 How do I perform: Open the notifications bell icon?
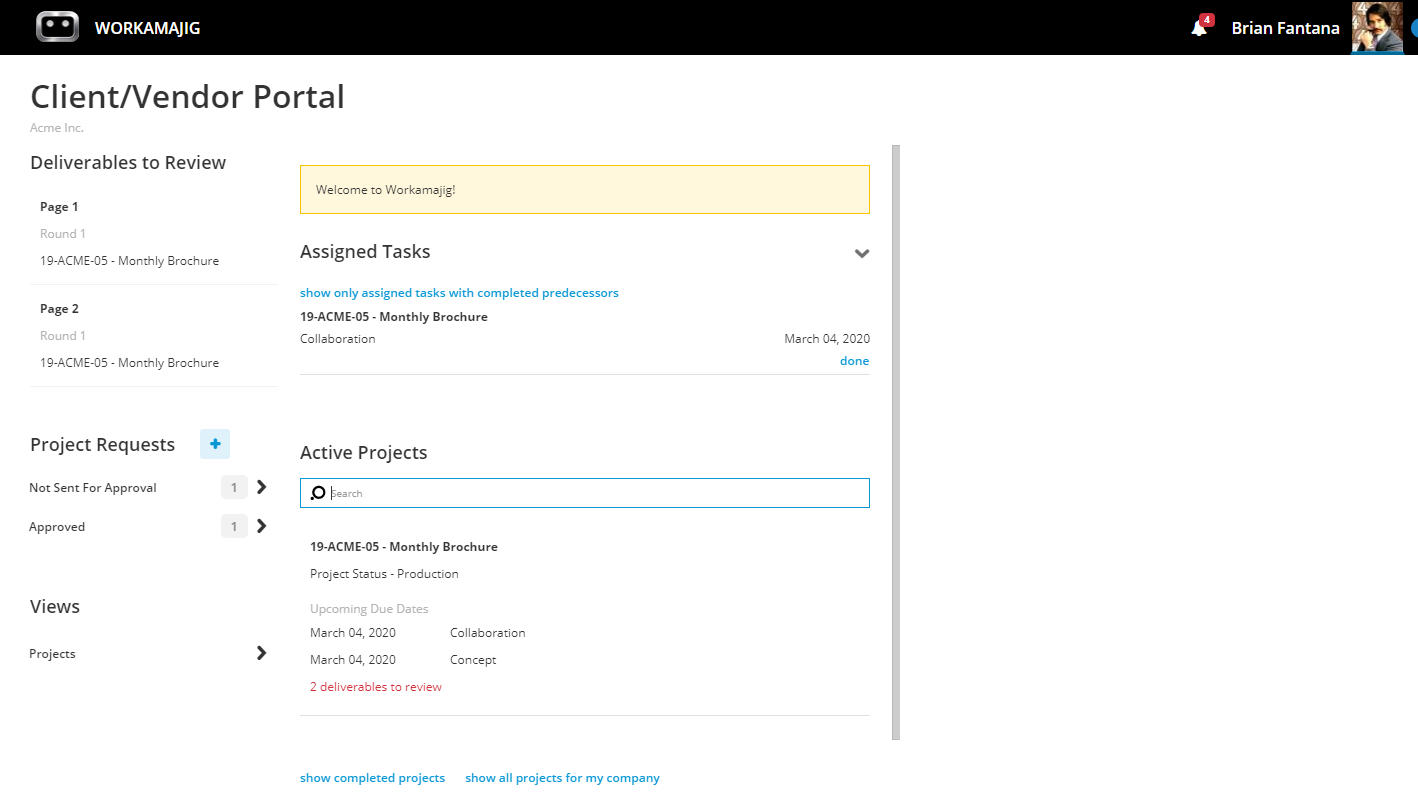[1199, 28]
